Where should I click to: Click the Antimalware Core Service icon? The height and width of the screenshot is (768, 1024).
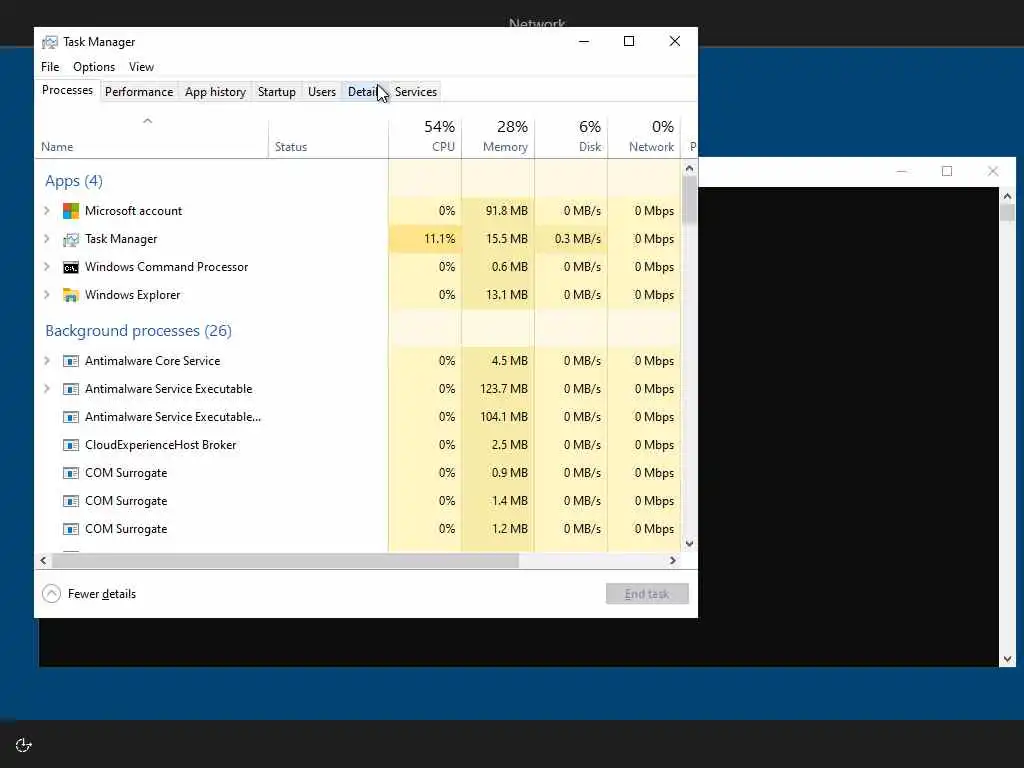(x=71, y=361)
